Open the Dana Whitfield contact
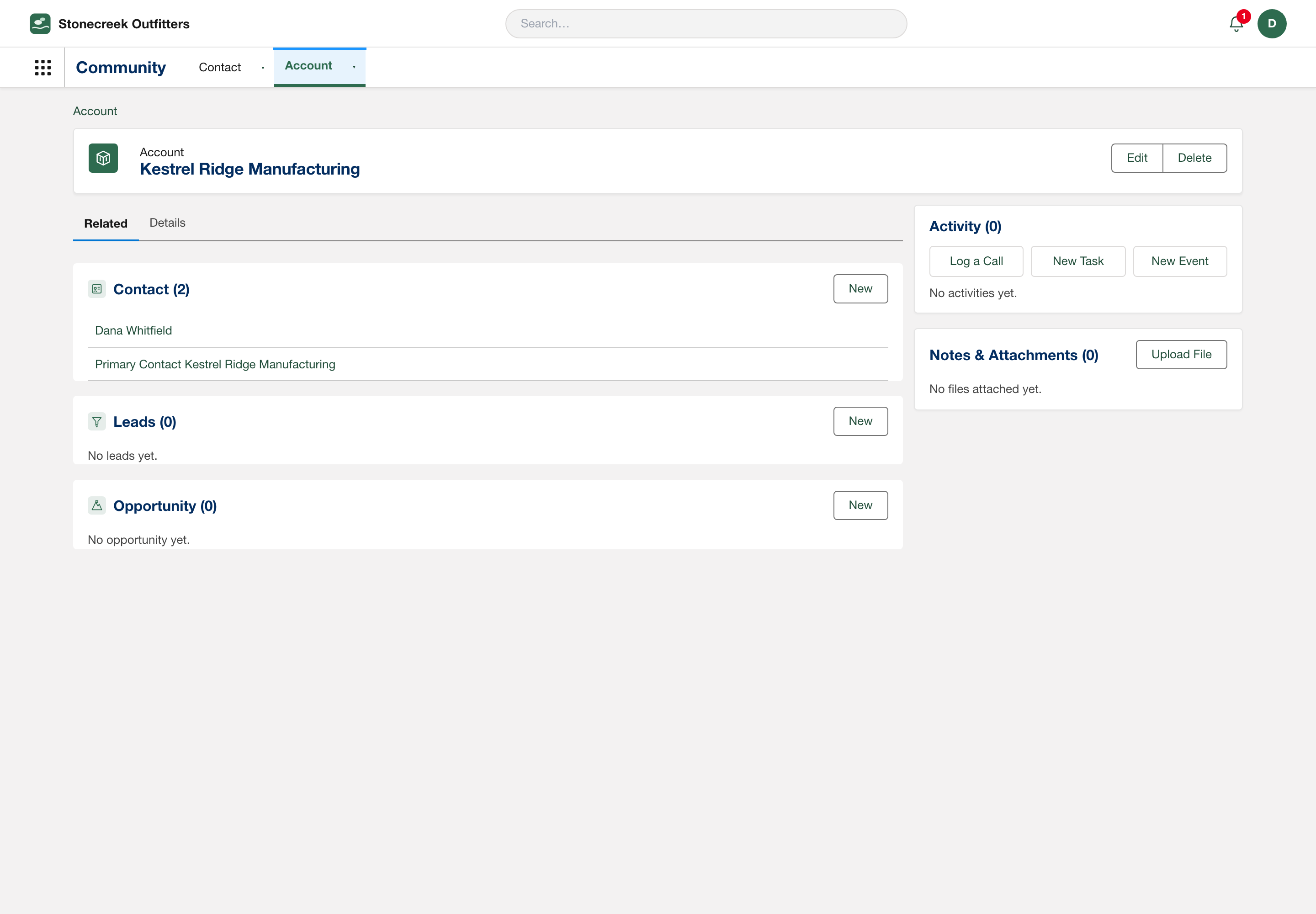This screenshot has height=914, width=1316. click(x=133, y=330)
